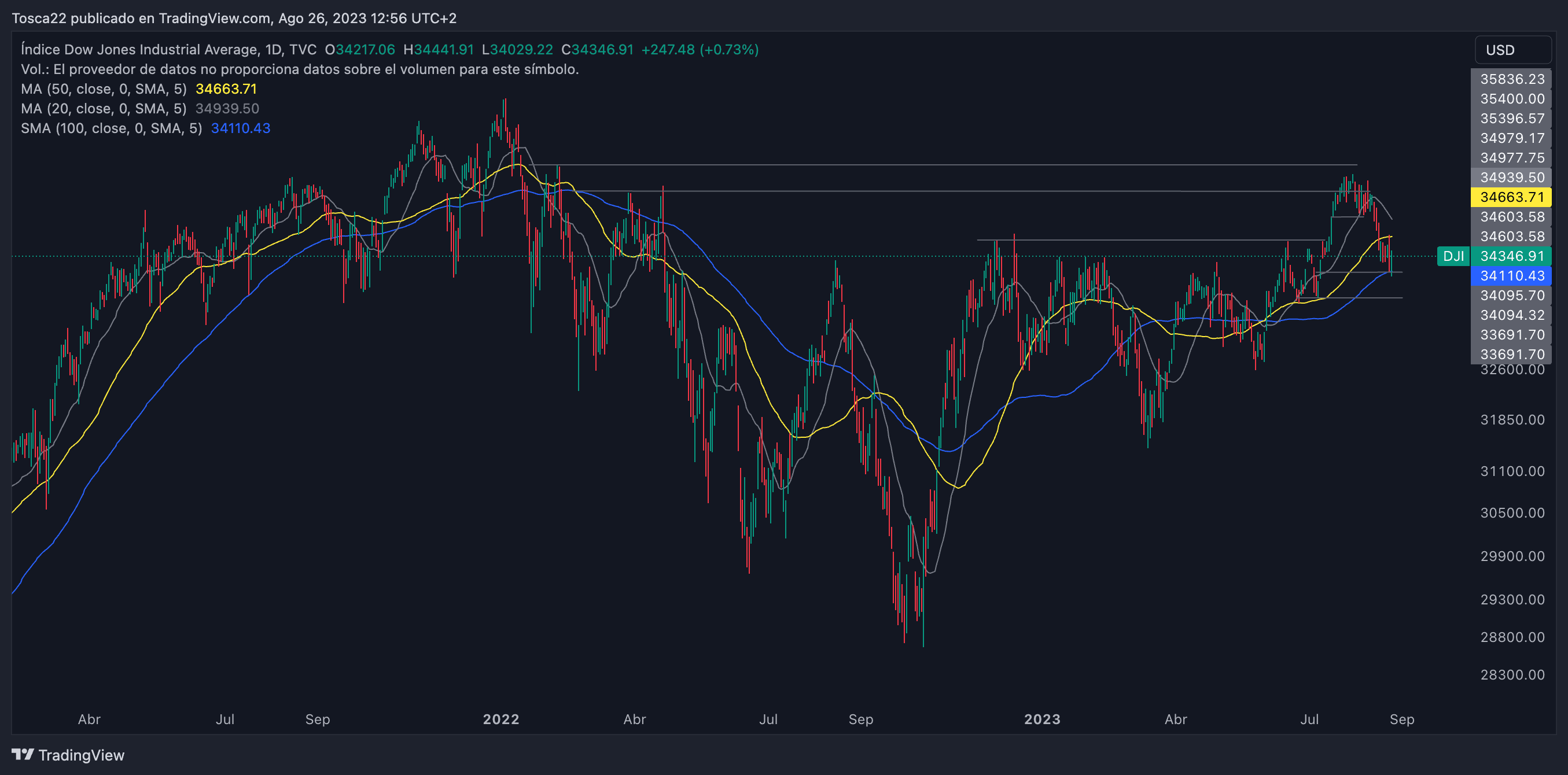
Task: Click the Vol indicator legend line
Action: click(300, 69)
